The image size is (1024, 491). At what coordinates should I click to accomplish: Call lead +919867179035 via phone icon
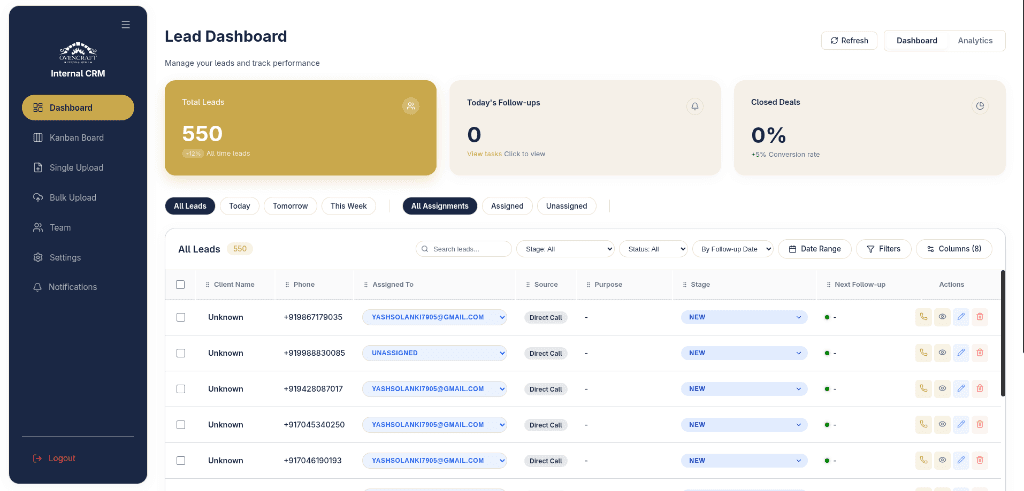(x=923, y=317)
